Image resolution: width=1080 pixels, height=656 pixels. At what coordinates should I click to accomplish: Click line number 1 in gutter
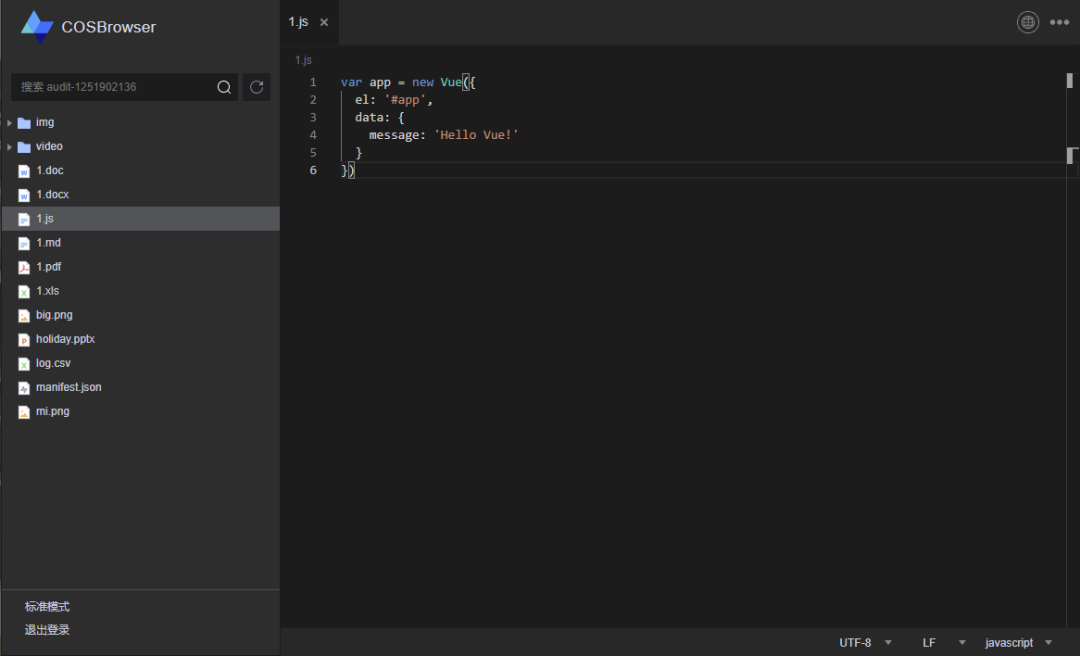pyautogui.click(x=313, y=82)
